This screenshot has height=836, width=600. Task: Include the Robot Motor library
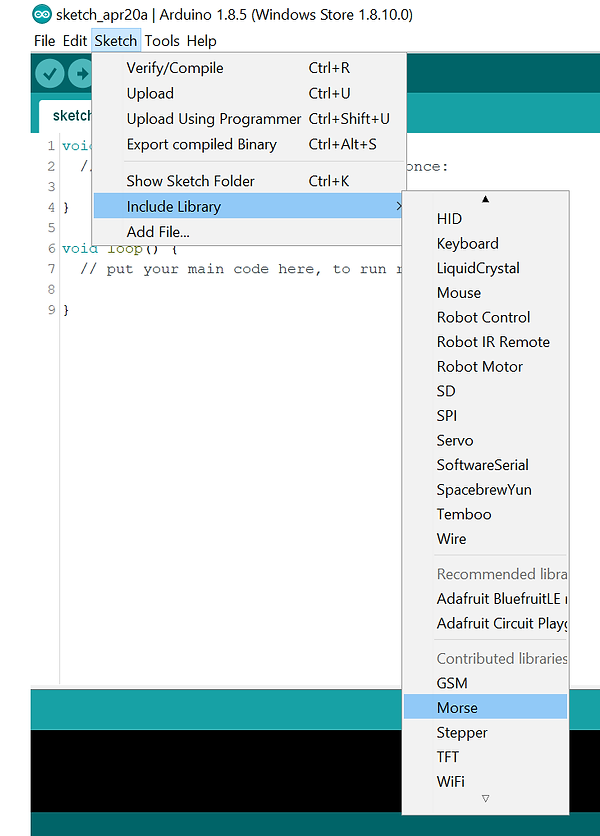click(485, 366)
